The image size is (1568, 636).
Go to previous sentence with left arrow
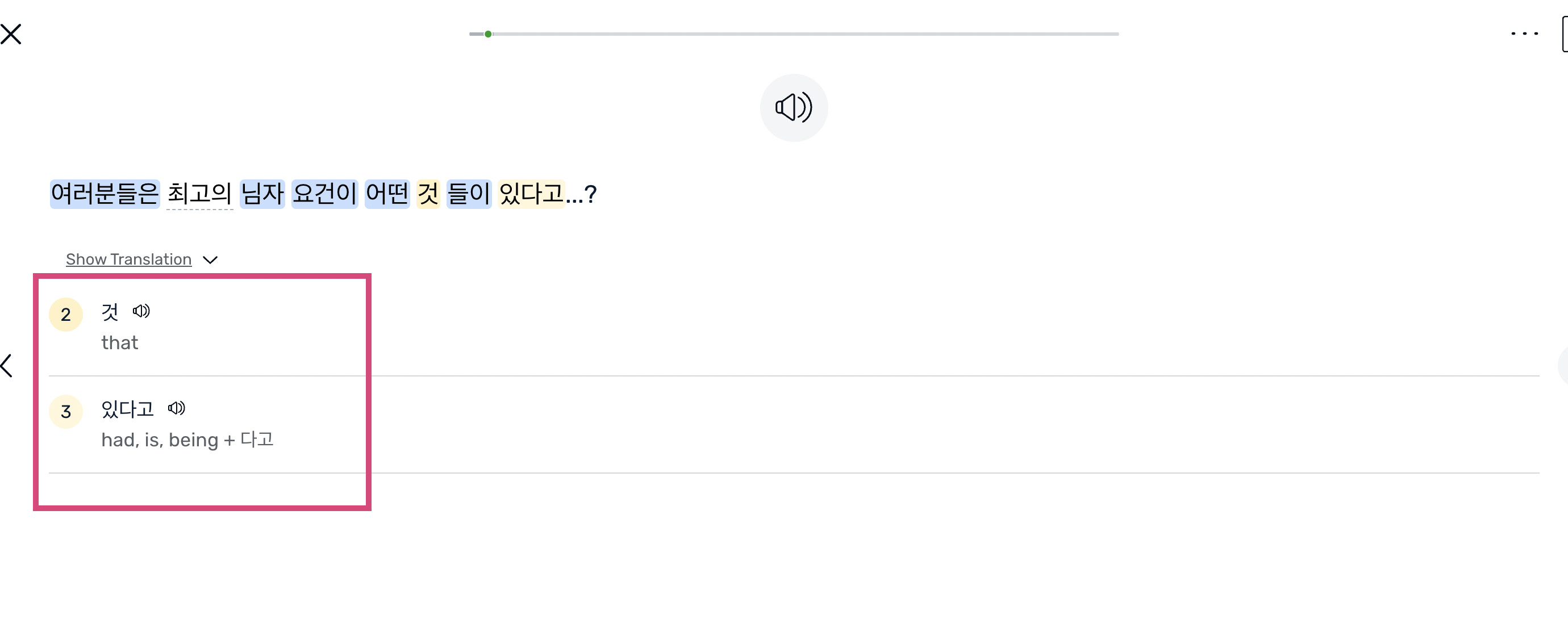click(7, 365)
